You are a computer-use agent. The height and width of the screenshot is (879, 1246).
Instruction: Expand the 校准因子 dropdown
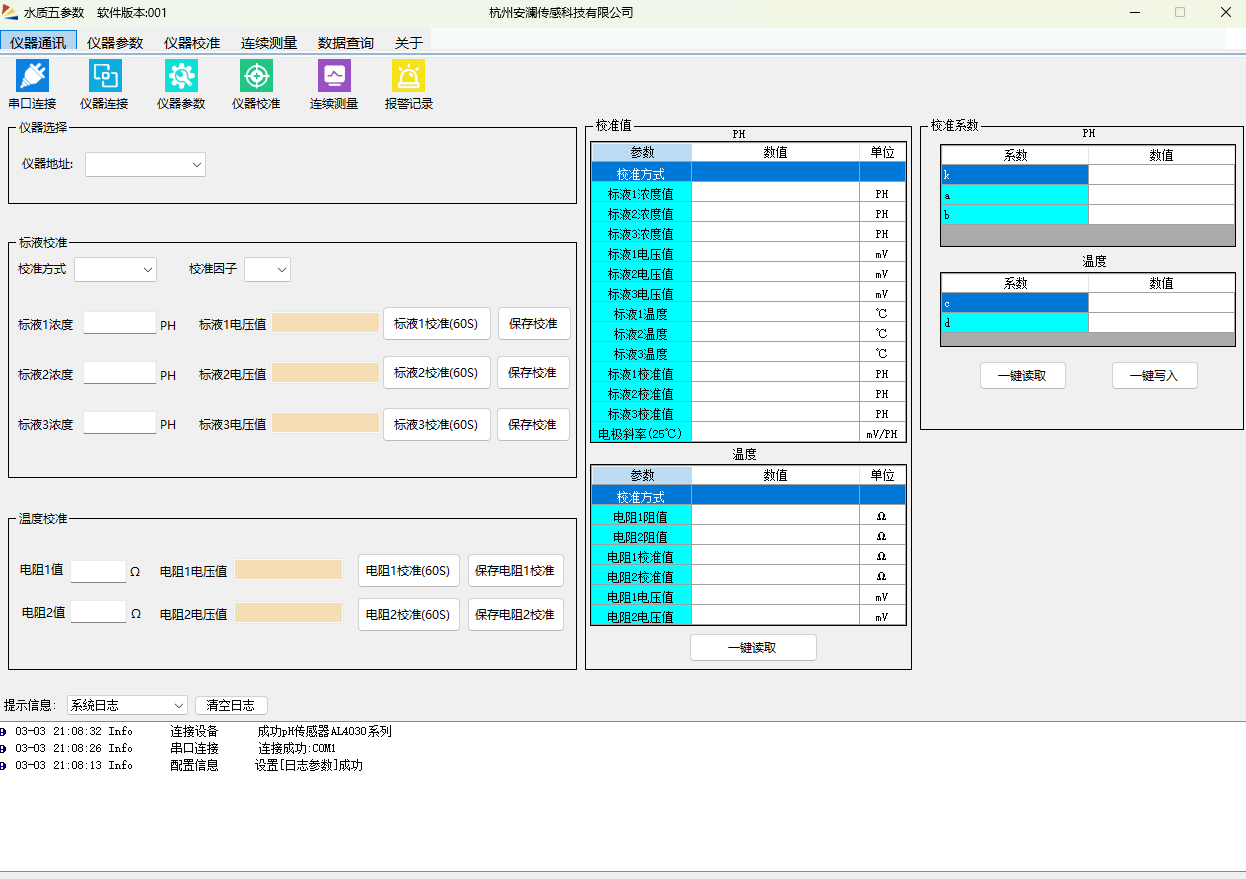[267, 269]
